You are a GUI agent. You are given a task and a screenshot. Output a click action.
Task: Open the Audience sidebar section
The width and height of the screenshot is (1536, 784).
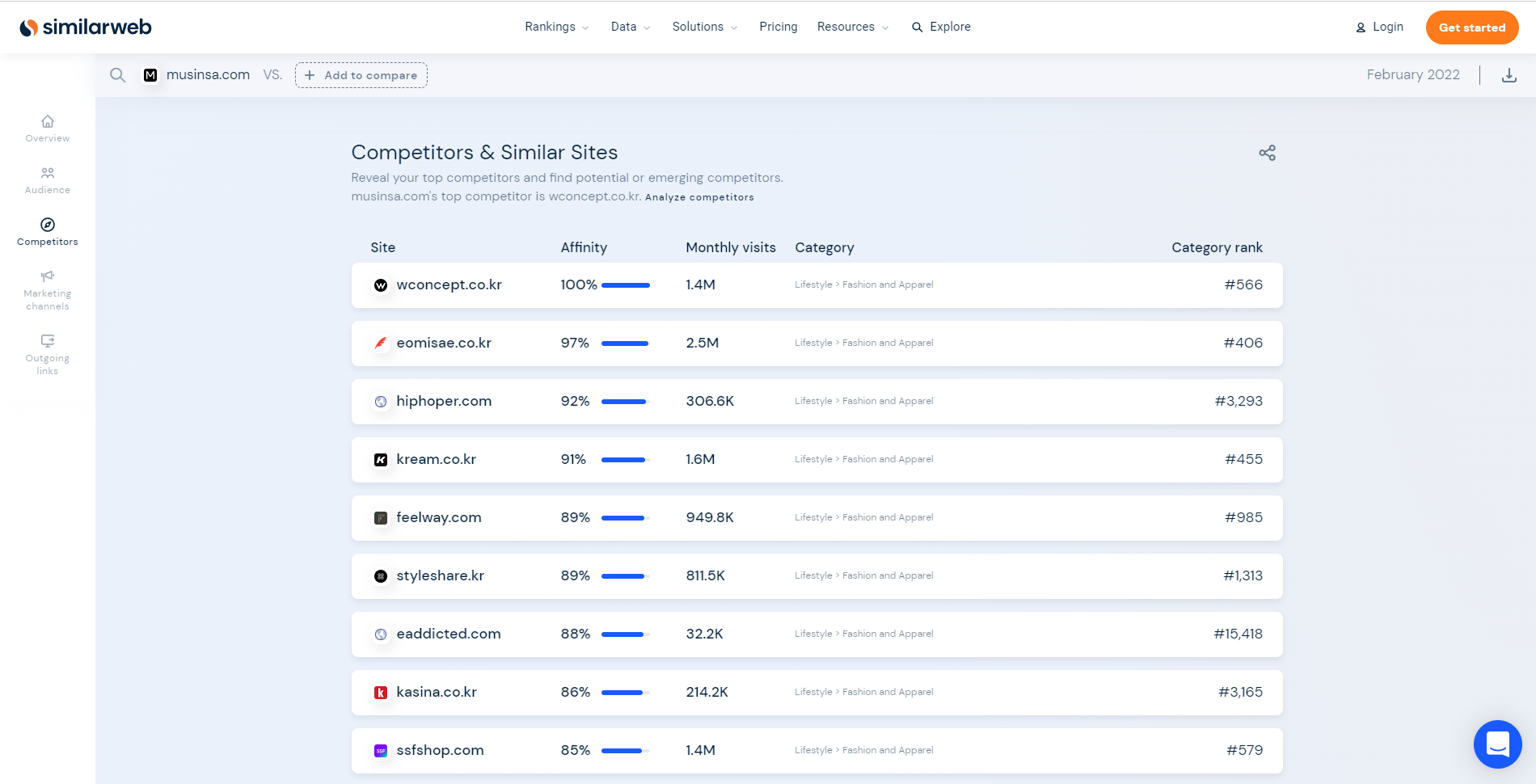click(48, 180)
